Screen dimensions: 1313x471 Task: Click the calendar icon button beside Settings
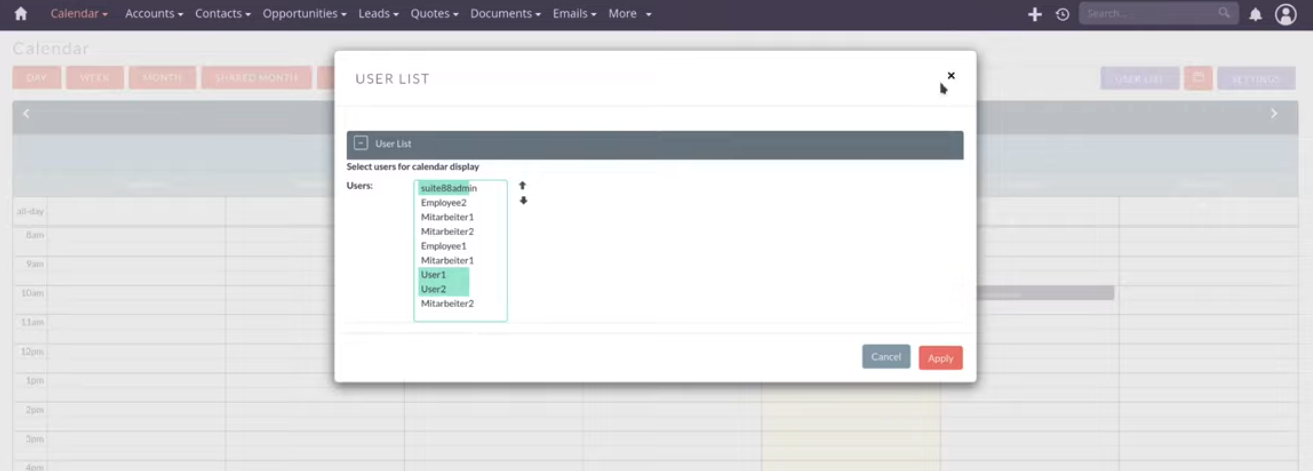pos(1198,78)
